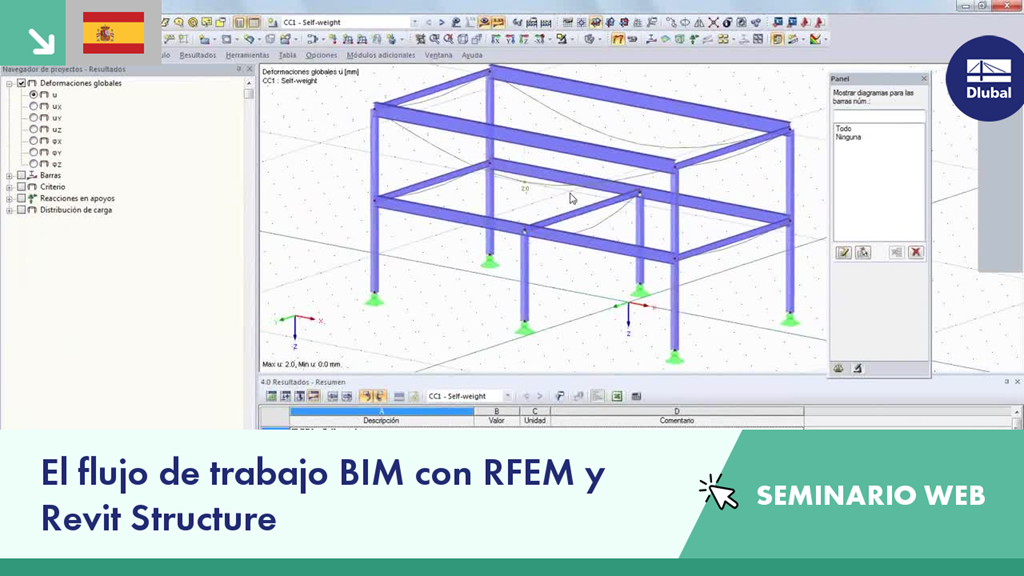Click the member numbers input field in Panel
The height and width of the screenshot is (576, 1024).
pos(879,116)
